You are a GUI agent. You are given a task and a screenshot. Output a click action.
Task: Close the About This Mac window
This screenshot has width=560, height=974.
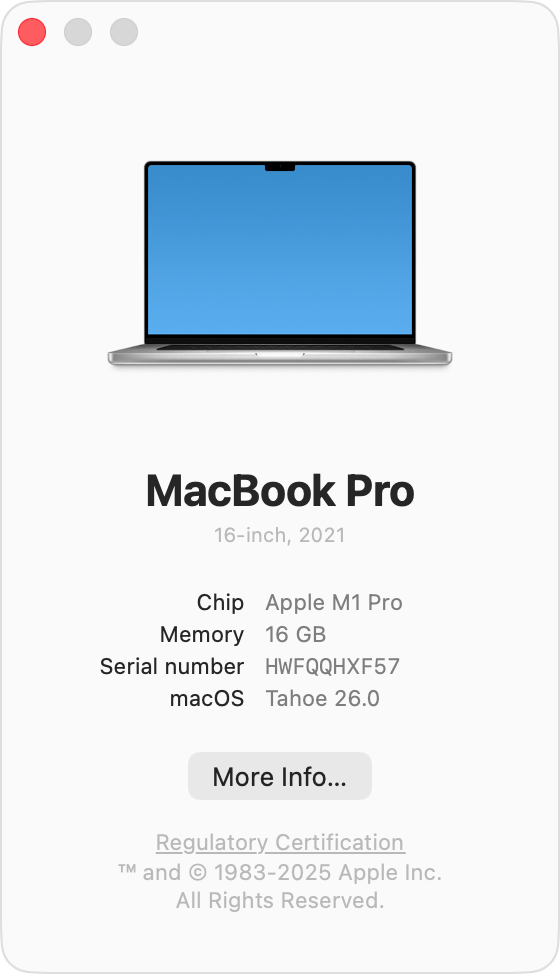coord(32,32)
